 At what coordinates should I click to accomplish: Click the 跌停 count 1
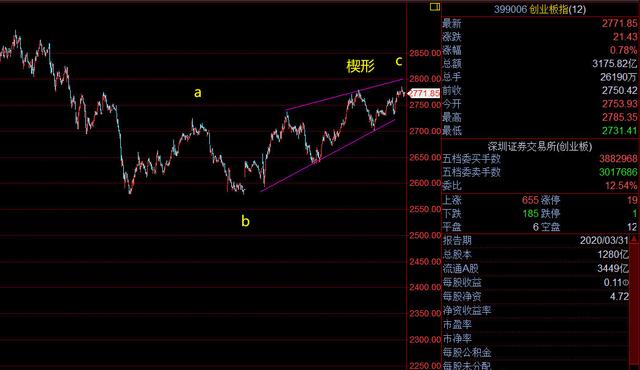(635, 213)
